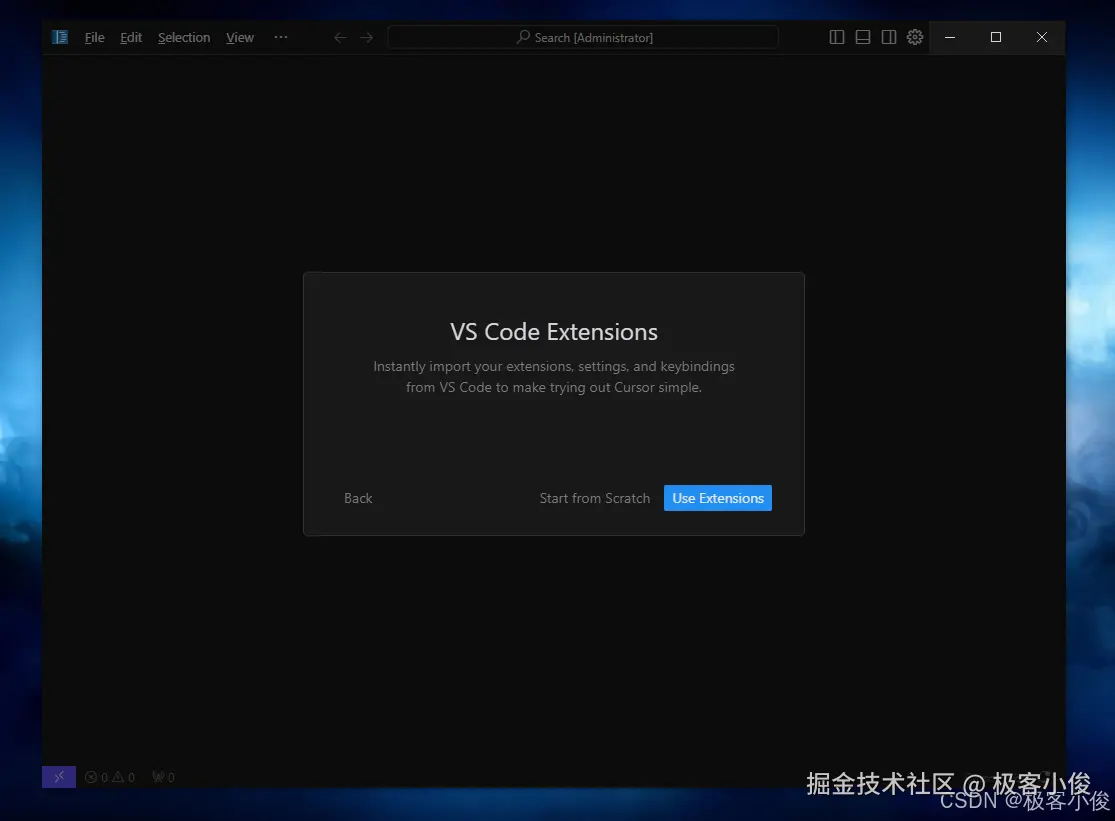The width and height of the screenshot is (1115, 821).
Task: Toggle the primary side bar layout icon
Action: pos(837,37)
